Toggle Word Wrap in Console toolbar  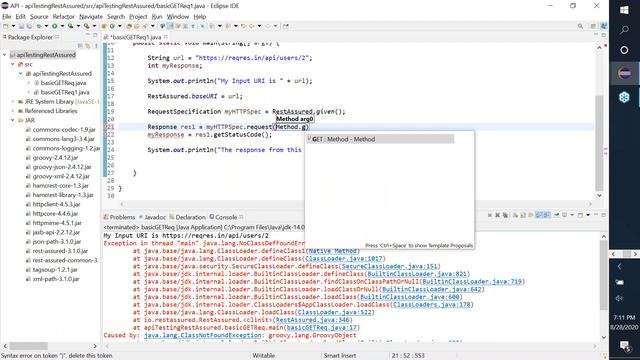point(530,215)
